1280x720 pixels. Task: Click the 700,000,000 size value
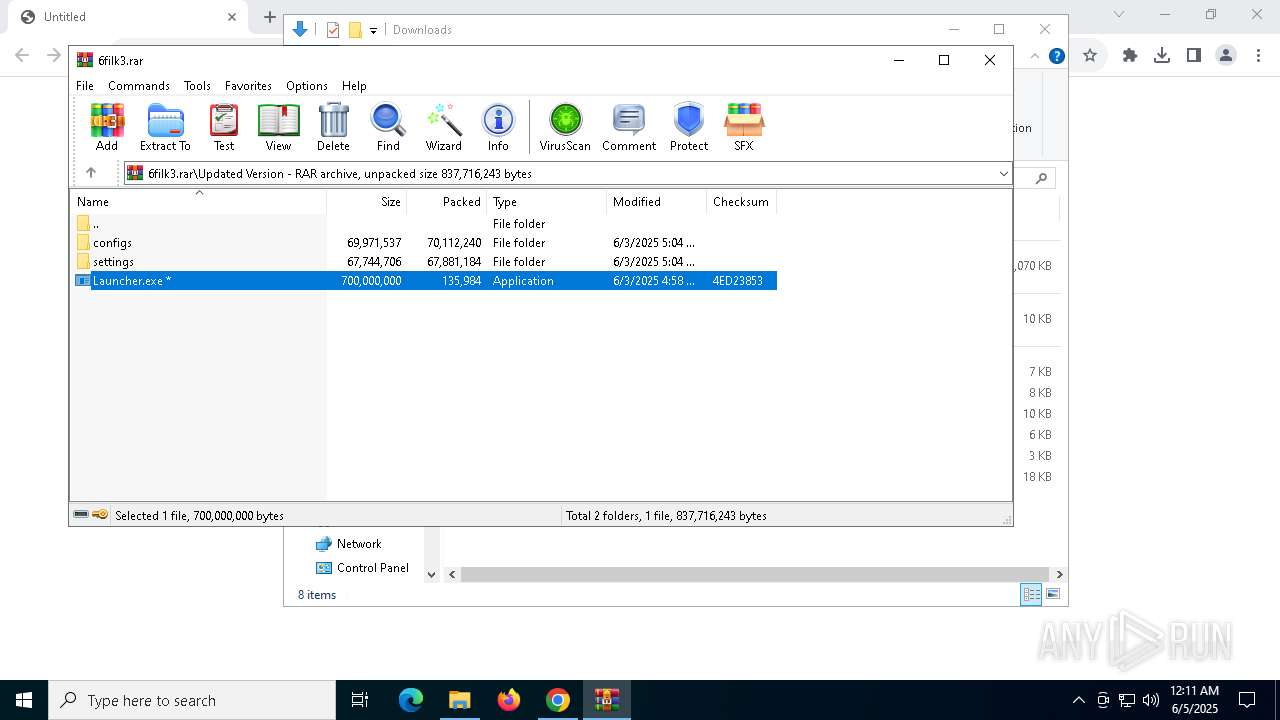(x=371, y=281)
